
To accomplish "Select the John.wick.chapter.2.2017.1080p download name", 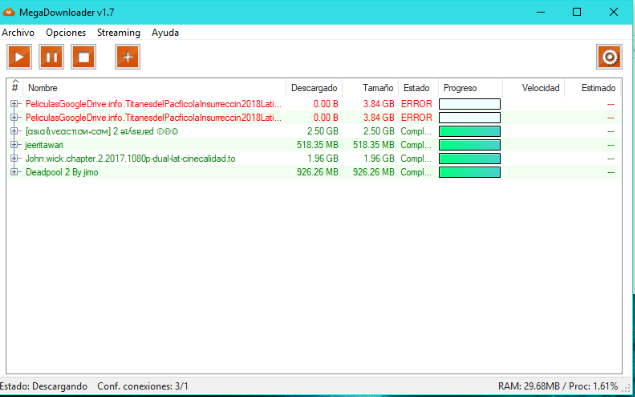I will [130, 159].
